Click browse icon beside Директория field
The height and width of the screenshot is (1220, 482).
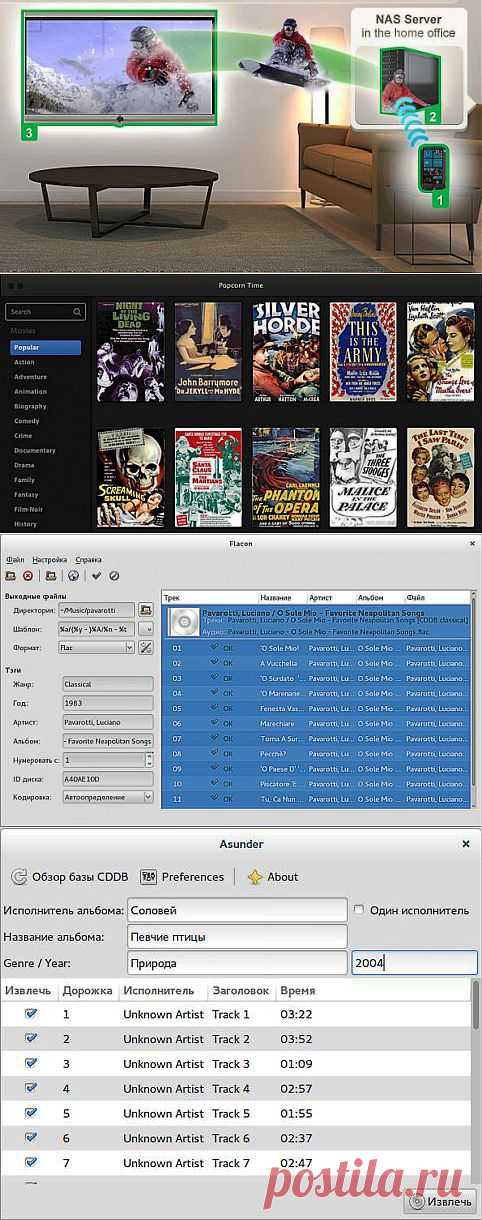click(145, 610)
